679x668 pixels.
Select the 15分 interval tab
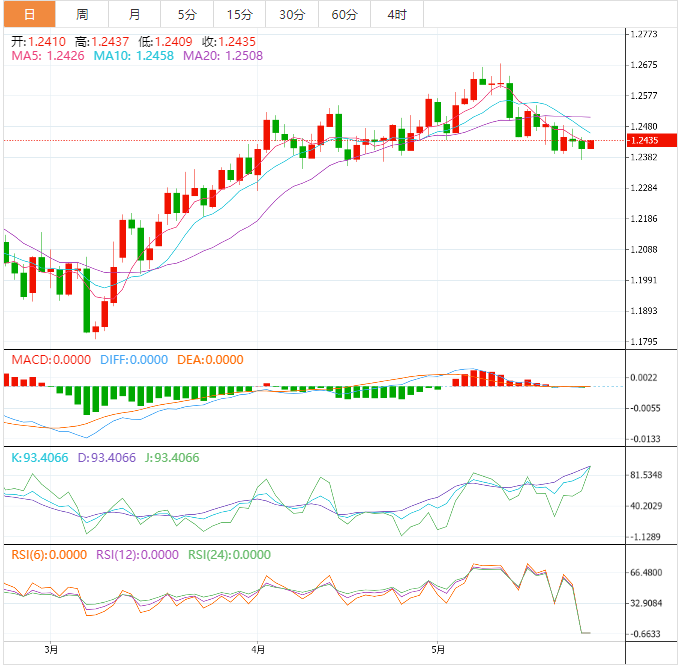239,14
